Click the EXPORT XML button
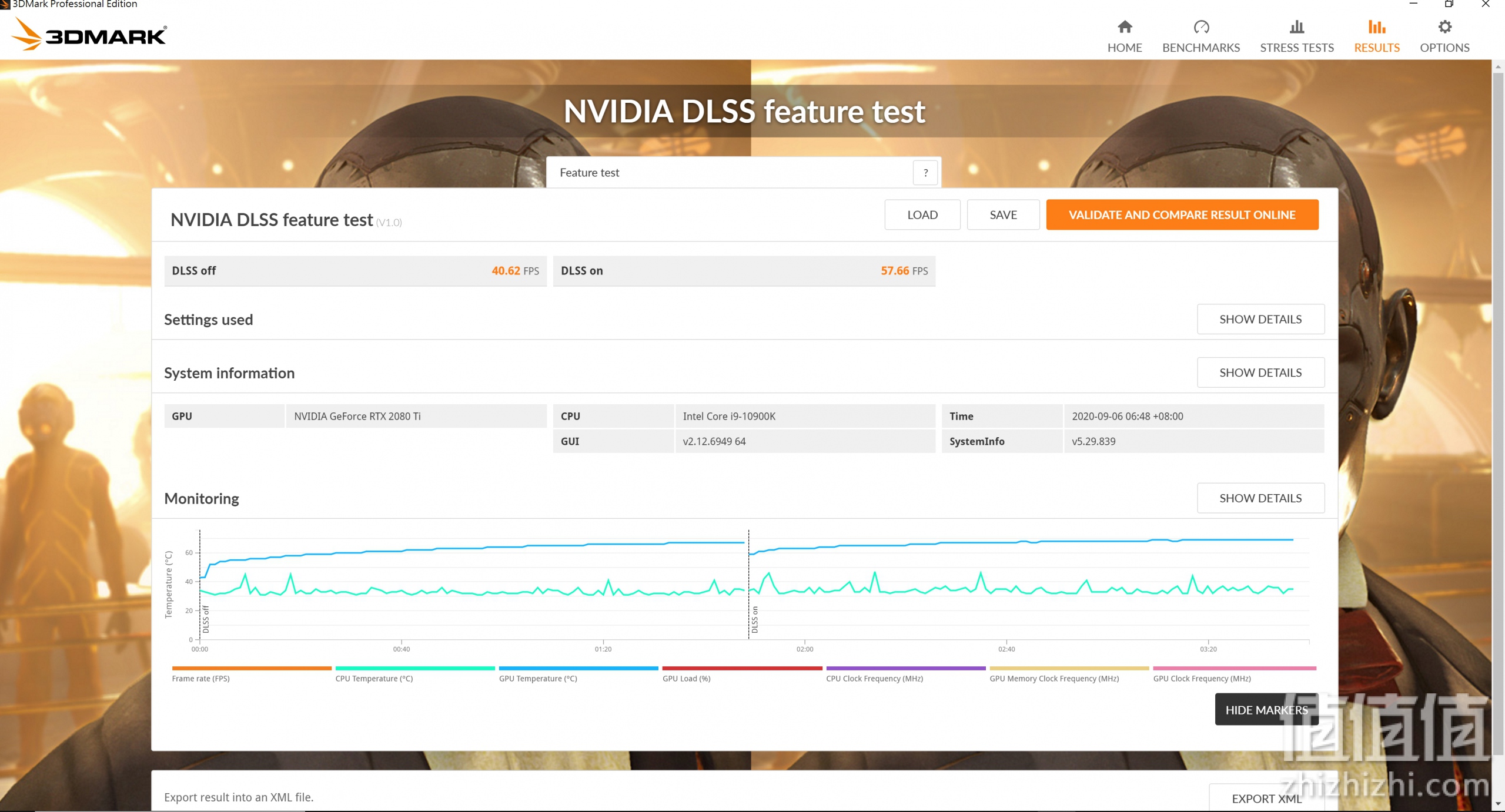The height and width of the screenshot is (812, 1505). click(x=1266, y=798)
